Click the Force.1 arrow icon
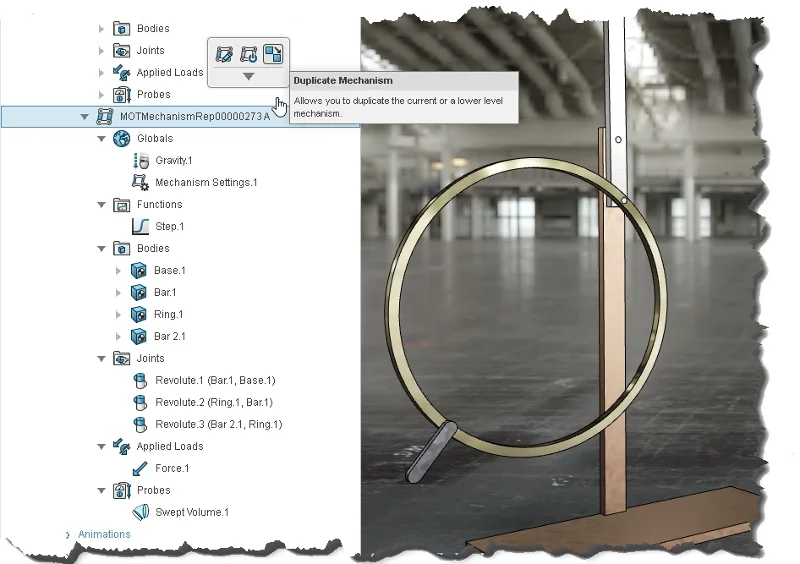 click(140, 468)
